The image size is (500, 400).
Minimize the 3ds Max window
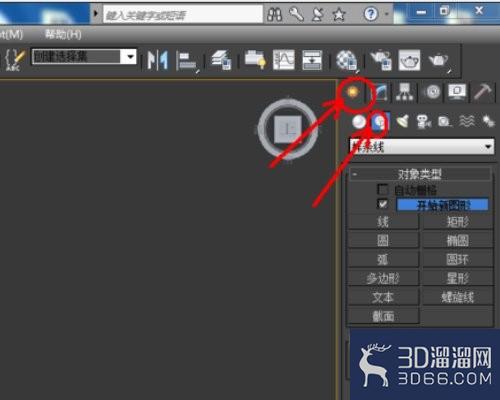pos(421,12)
